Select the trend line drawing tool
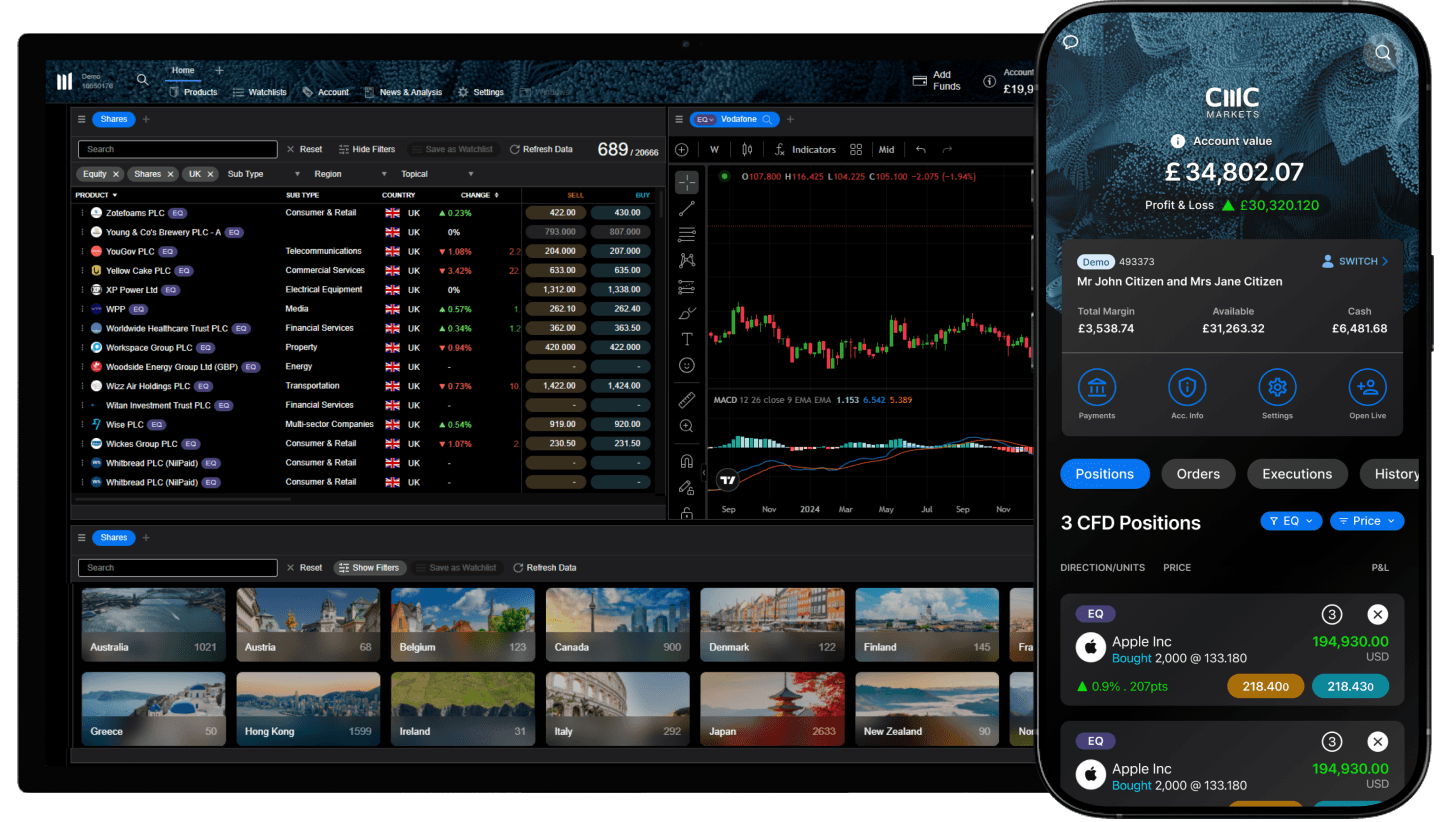The image size is (1456, 822). [686, 207]
